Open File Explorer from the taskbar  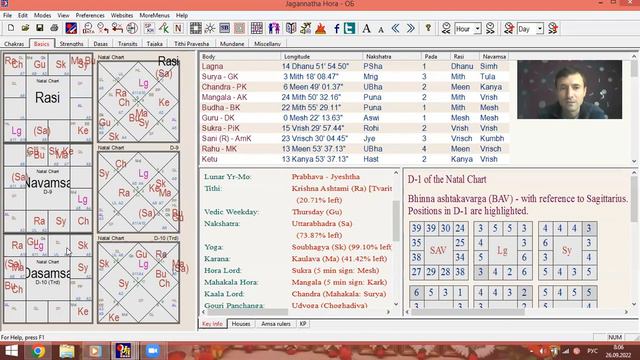[x=67, y=351]
